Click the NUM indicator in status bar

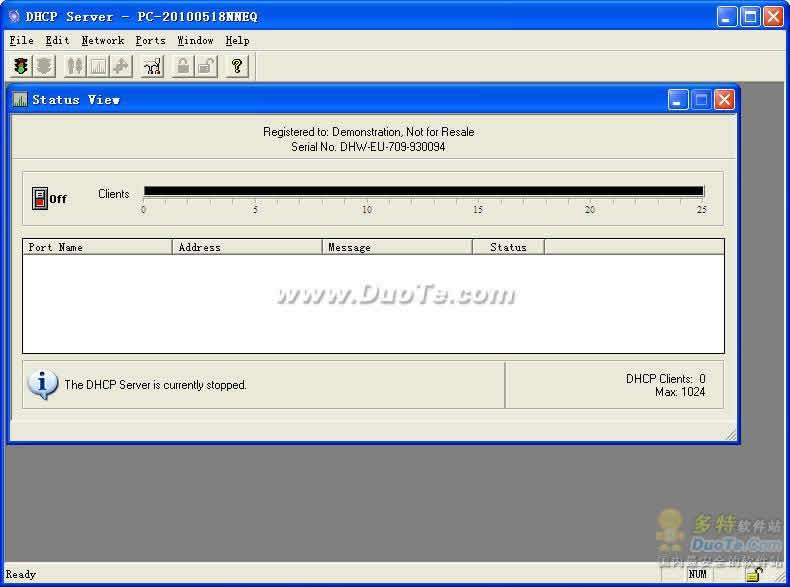698,574
